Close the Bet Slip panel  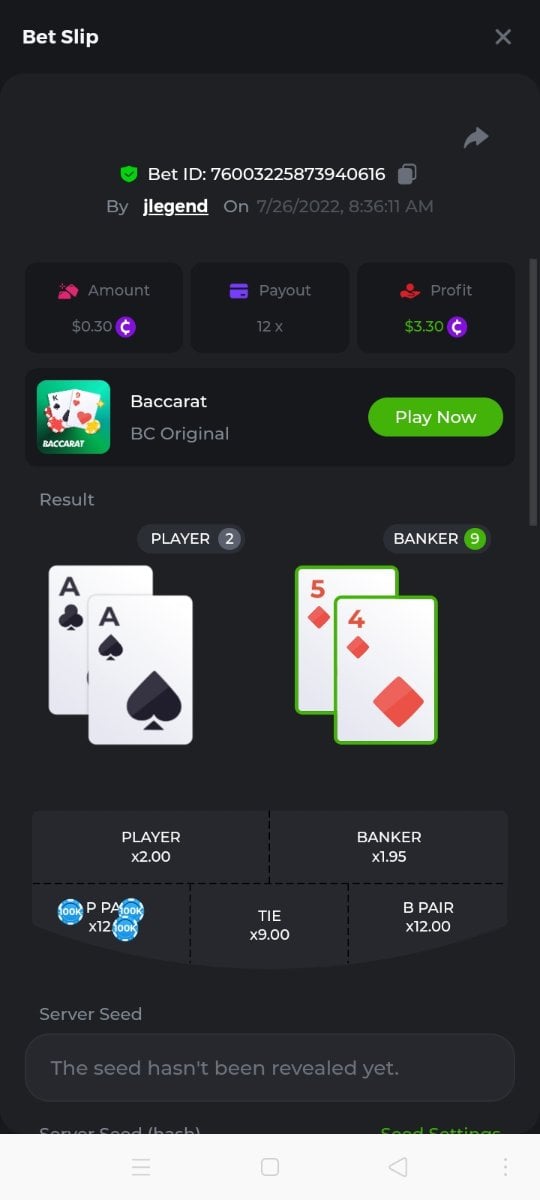pyautogui.click(x=503, y=37)
